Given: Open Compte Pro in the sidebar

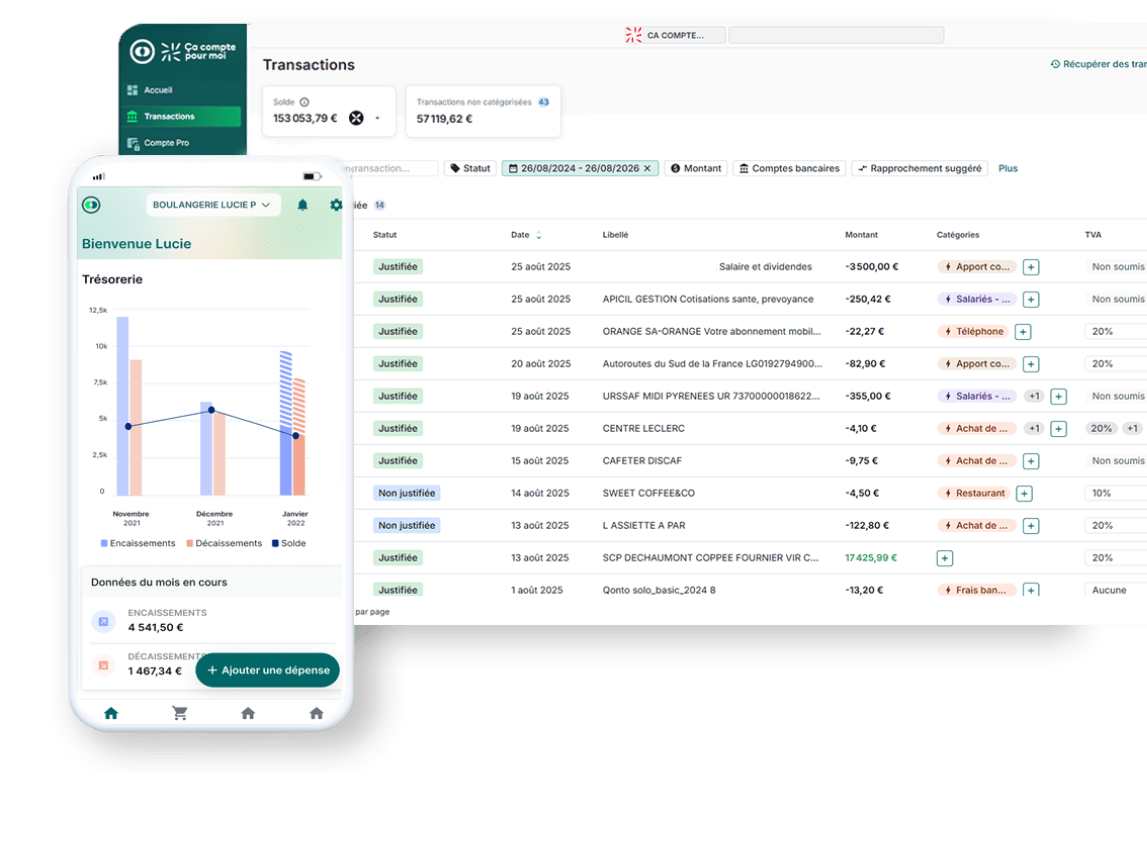Looking at the screenshot, I should (x=165, y=143).
